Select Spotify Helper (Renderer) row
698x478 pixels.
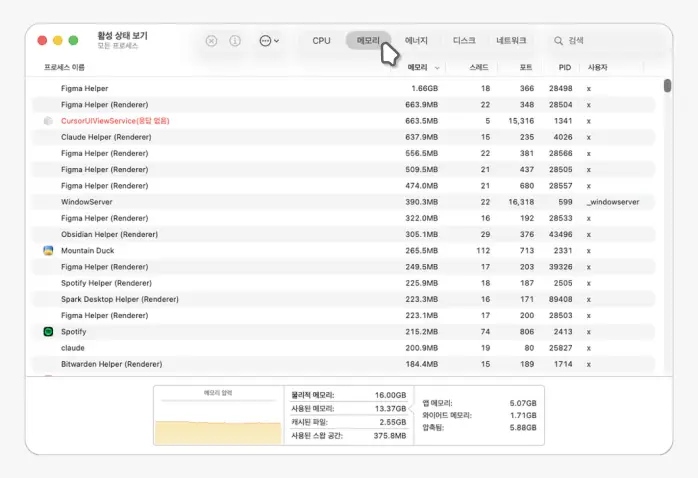coord(343,283)
